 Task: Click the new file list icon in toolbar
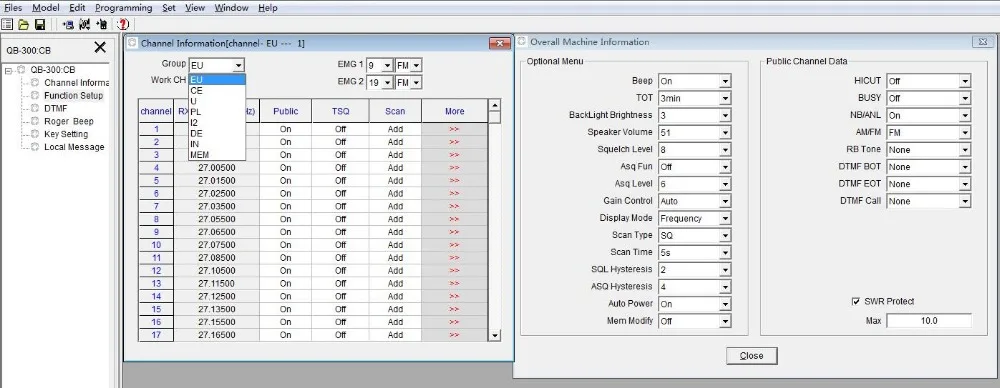[8, 24]
